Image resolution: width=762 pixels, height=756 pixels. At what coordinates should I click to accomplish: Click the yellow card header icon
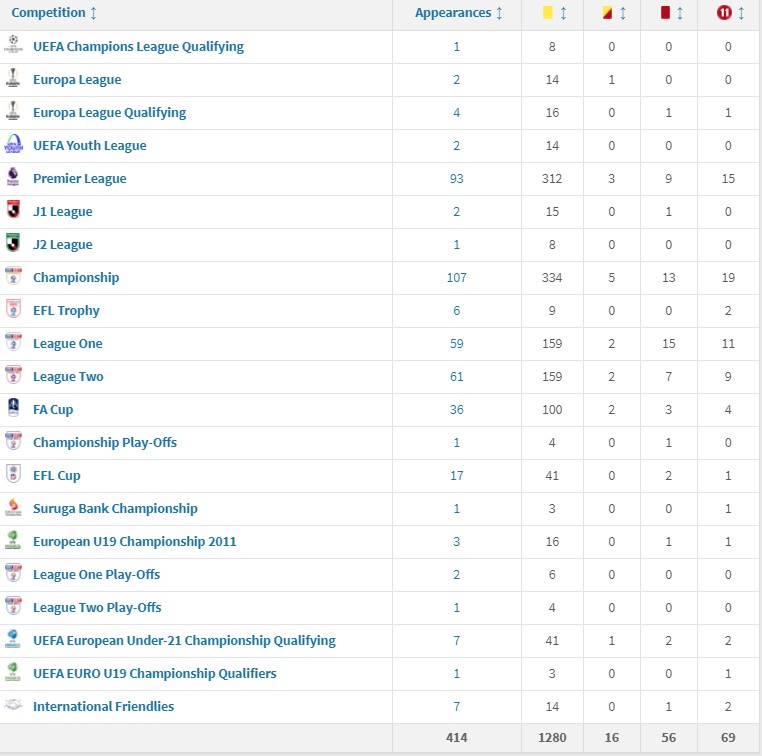click(548, 13)
